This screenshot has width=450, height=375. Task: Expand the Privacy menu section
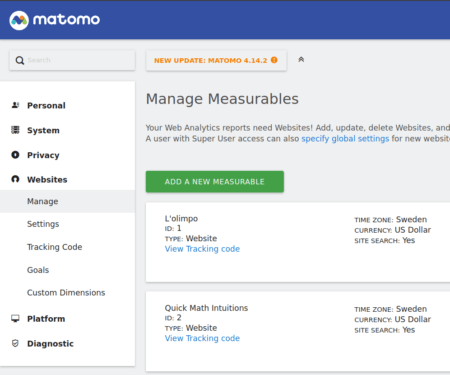(43, 155)
